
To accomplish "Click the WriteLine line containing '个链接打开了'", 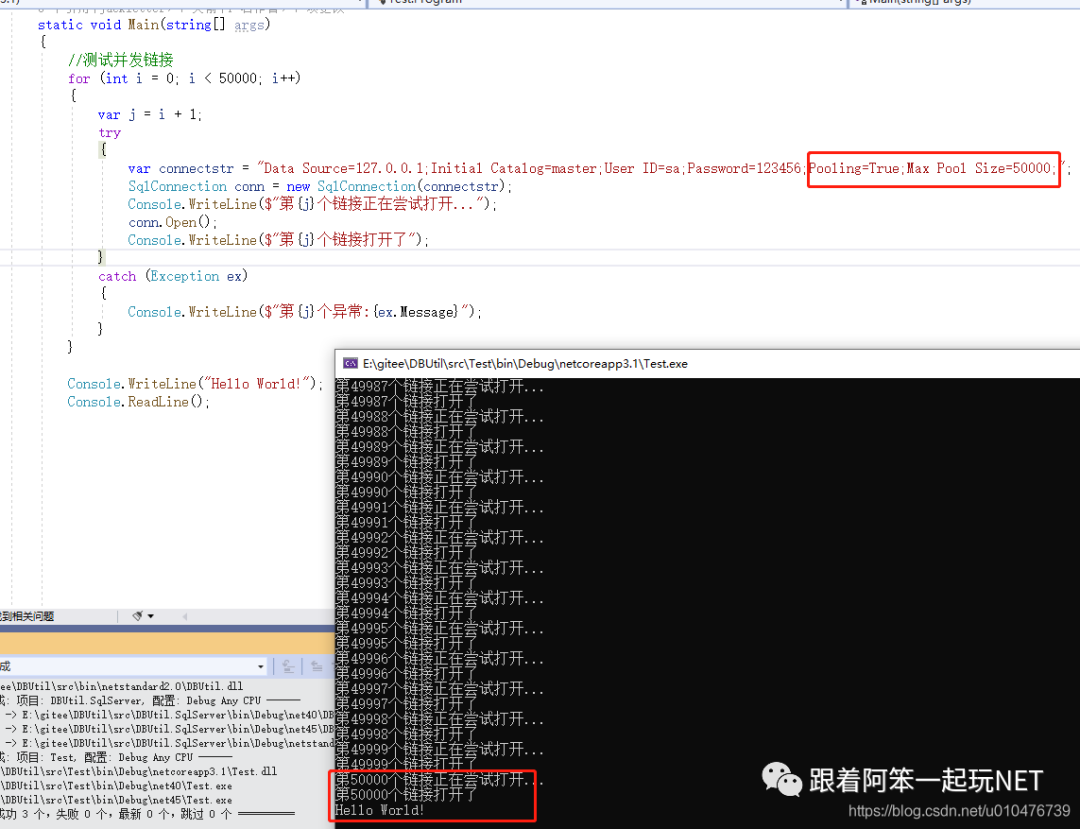I will click(278, 240).
